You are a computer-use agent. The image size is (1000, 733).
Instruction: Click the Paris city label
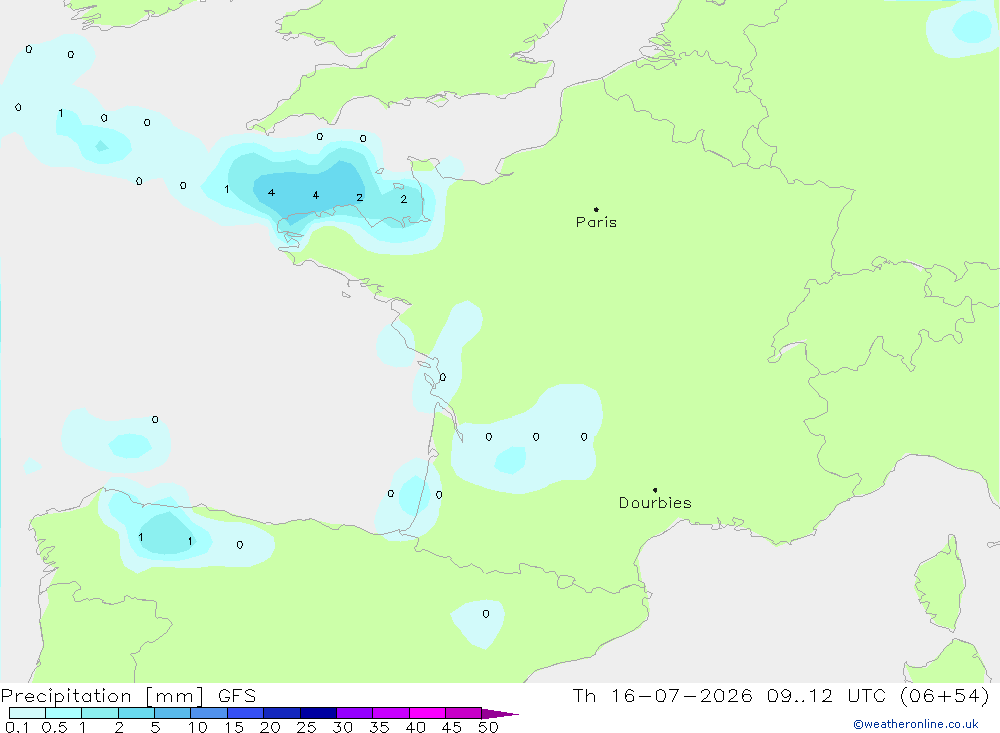(x=596, y=222)
